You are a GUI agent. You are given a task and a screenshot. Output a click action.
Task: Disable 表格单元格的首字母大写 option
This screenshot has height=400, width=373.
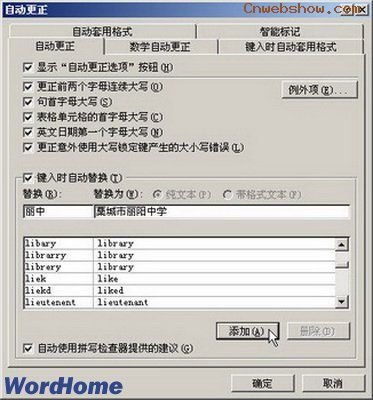click(28, 117)
